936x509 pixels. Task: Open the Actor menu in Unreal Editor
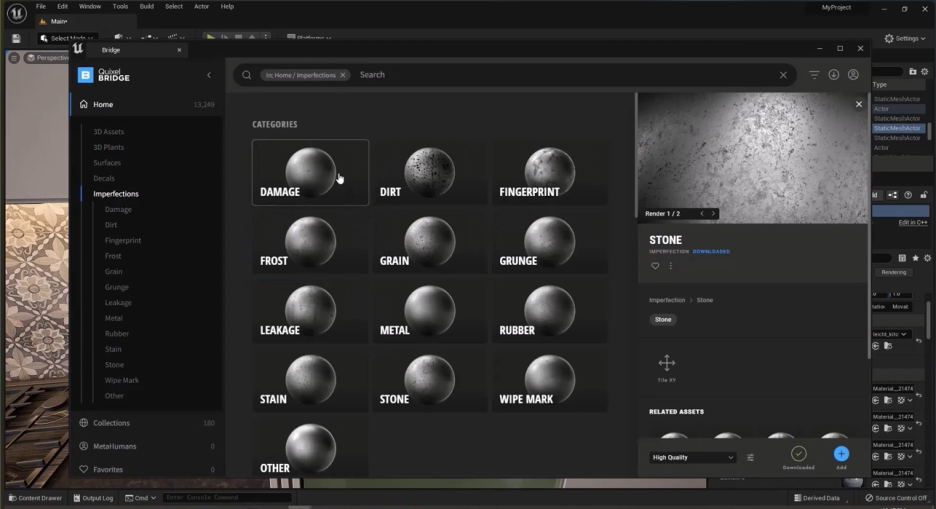click(x=202, y=7)
